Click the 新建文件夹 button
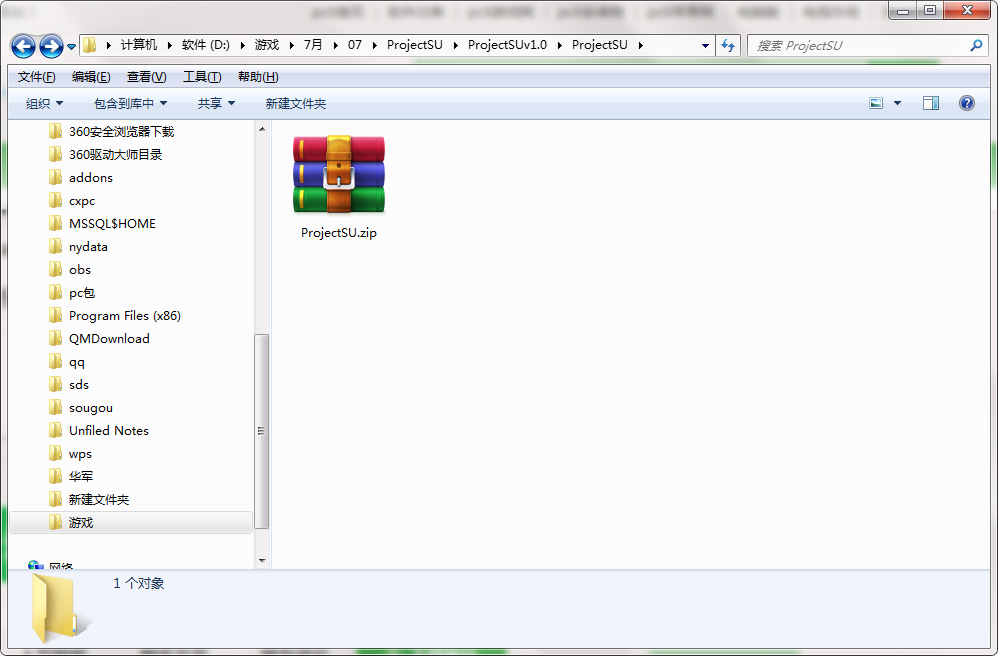Screen dimensions: 998x656 pyautogui.click(x=296, y=103)
